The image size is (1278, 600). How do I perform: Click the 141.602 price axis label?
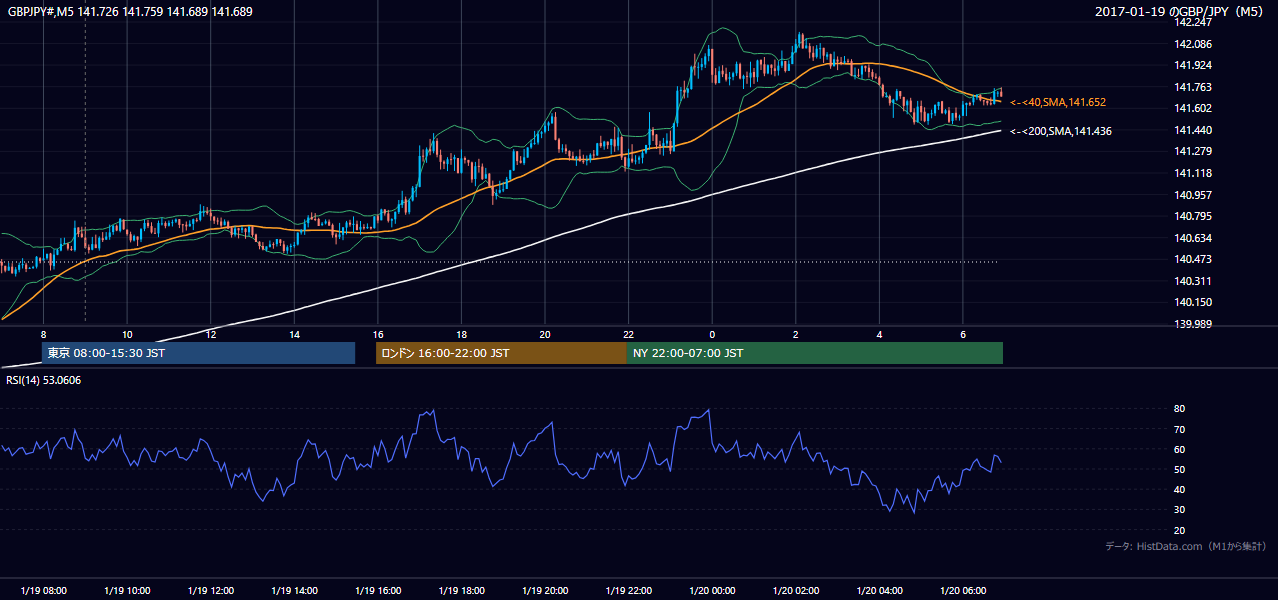tap(1195, 109)
